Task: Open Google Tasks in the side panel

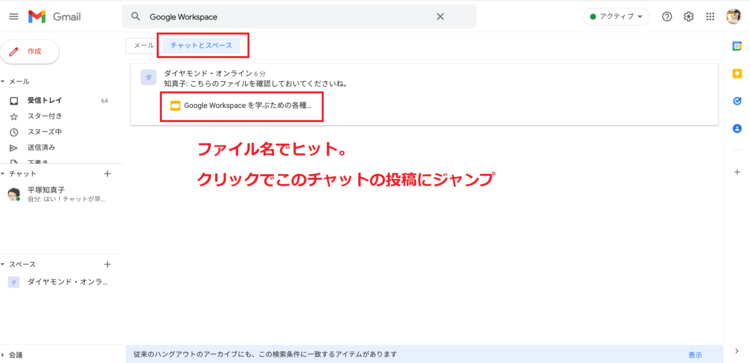Action: (737, 101)
